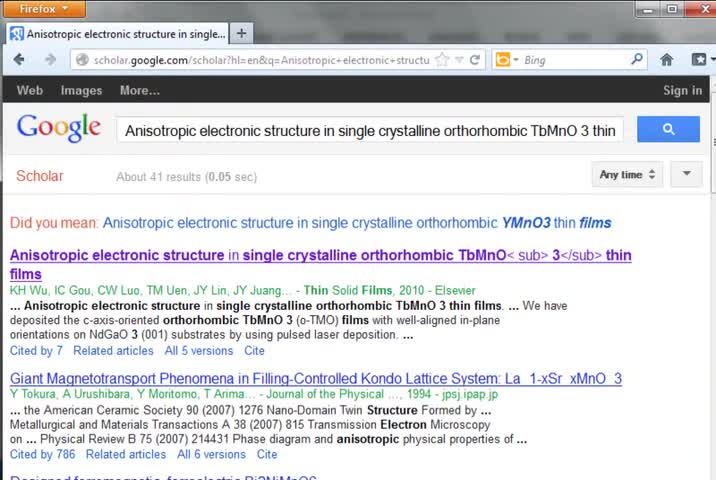The height and width of the screenshot is (480, 716).
Task: Open Giant Magnetotransport Phenomena result
Action: [316, 379]
